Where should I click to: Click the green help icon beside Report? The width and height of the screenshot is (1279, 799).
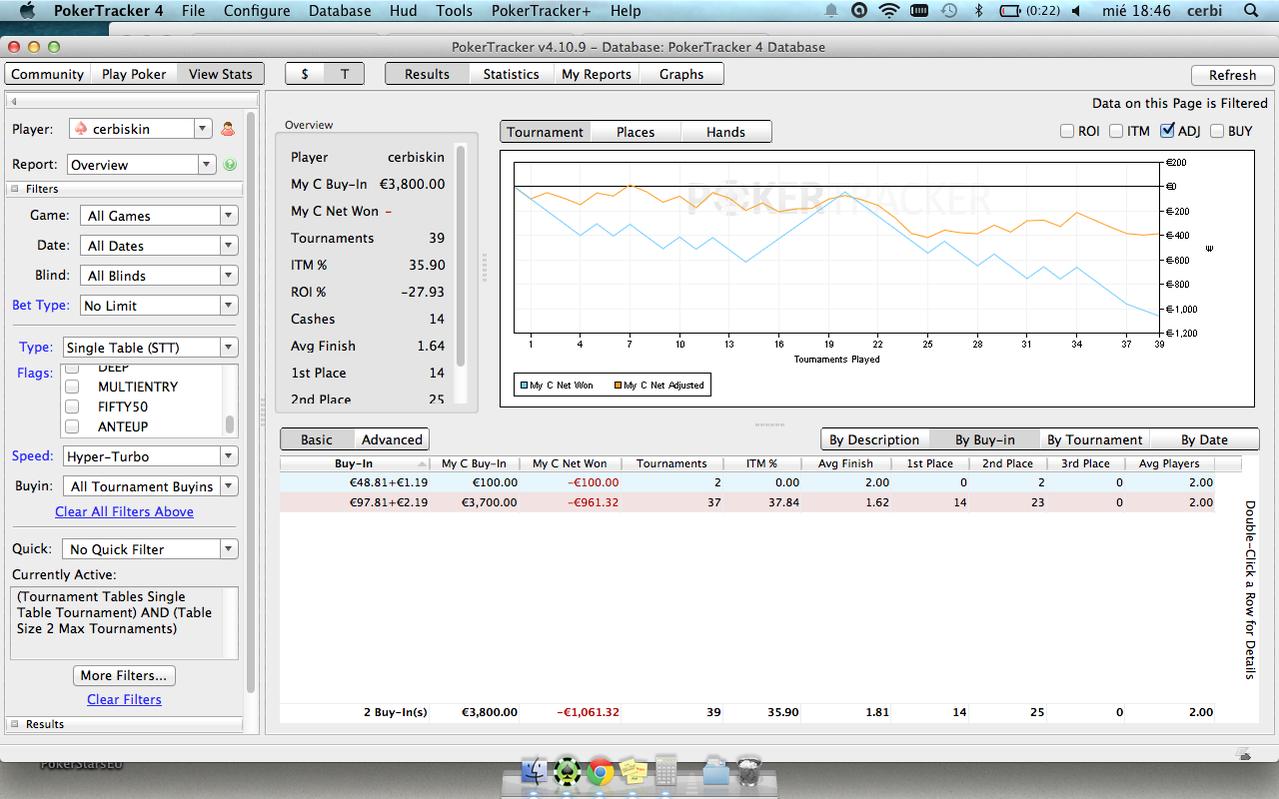(230, 165)
